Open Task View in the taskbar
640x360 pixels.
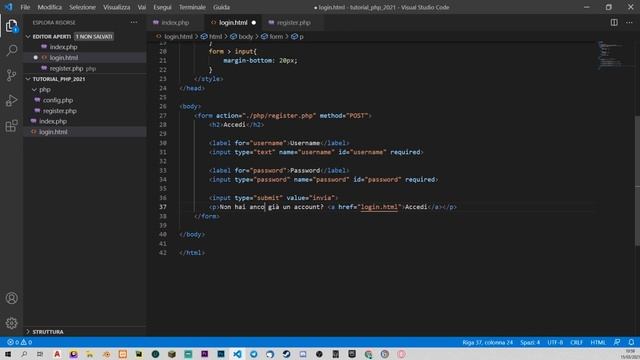tap(40, 354)
